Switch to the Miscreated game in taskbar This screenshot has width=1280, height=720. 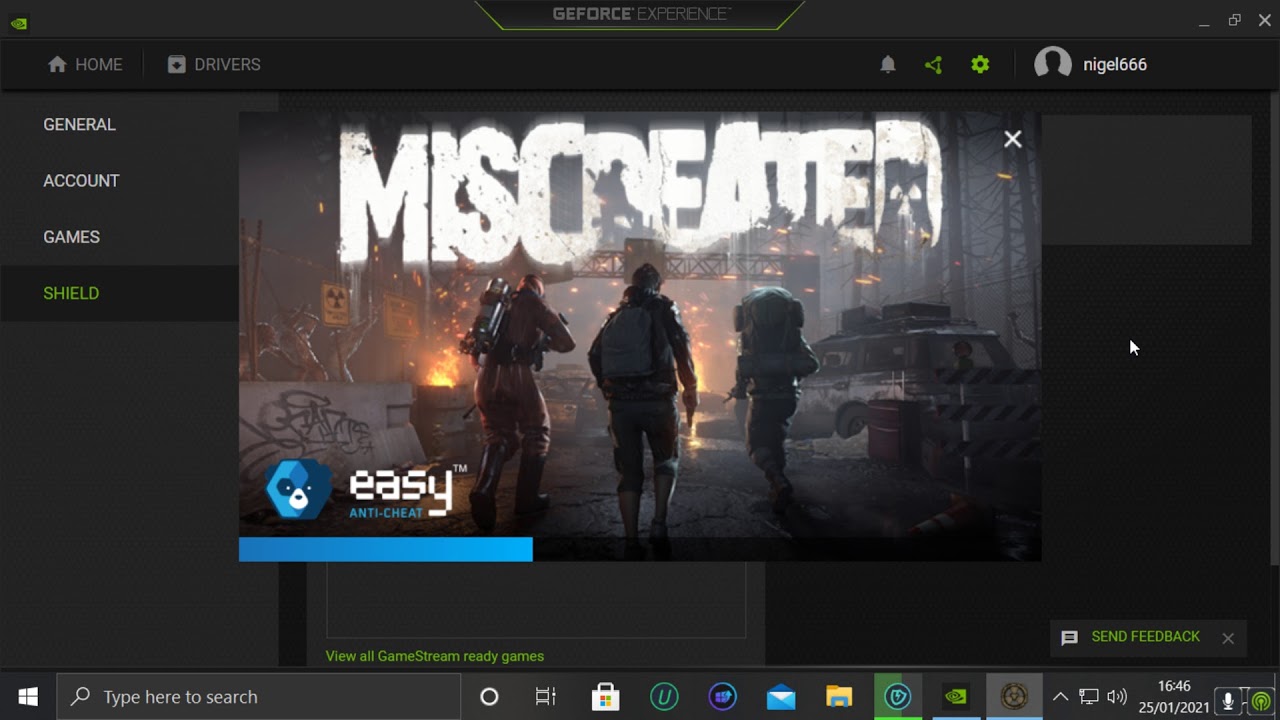tap(1014, 697)
